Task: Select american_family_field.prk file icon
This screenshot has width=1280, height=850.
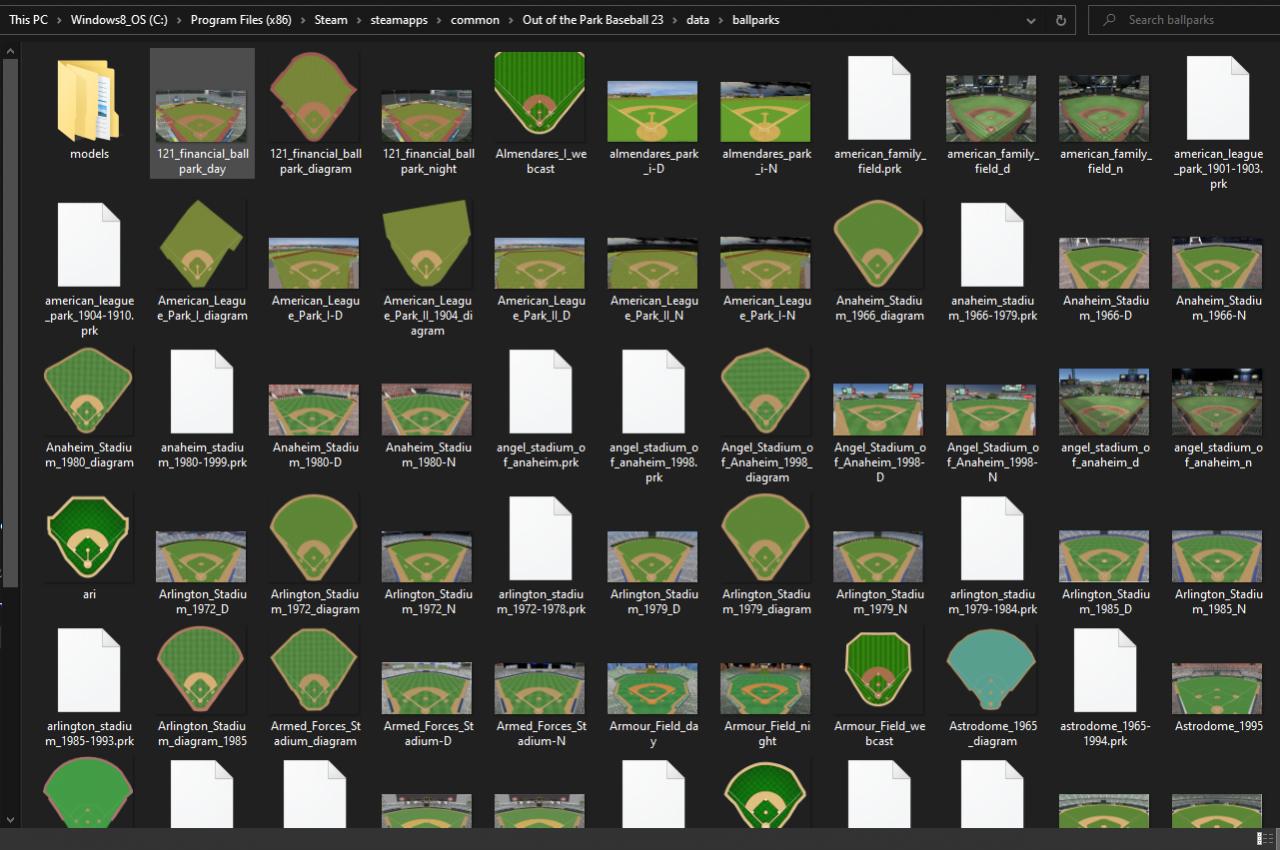Action: click(879, 100)
